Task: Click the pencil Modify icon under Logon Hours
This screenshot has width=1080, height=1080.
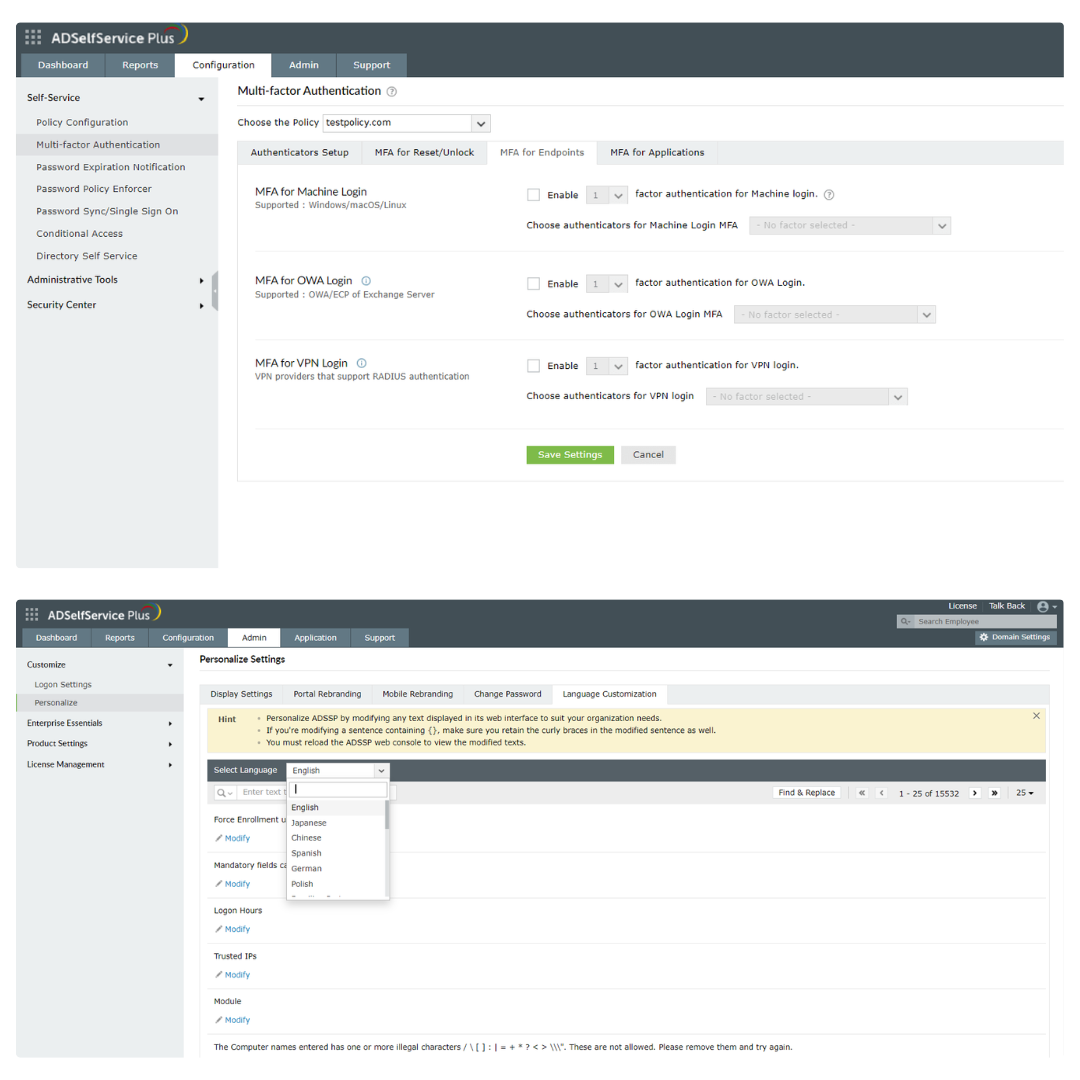Action: click(x=219, y=930)
